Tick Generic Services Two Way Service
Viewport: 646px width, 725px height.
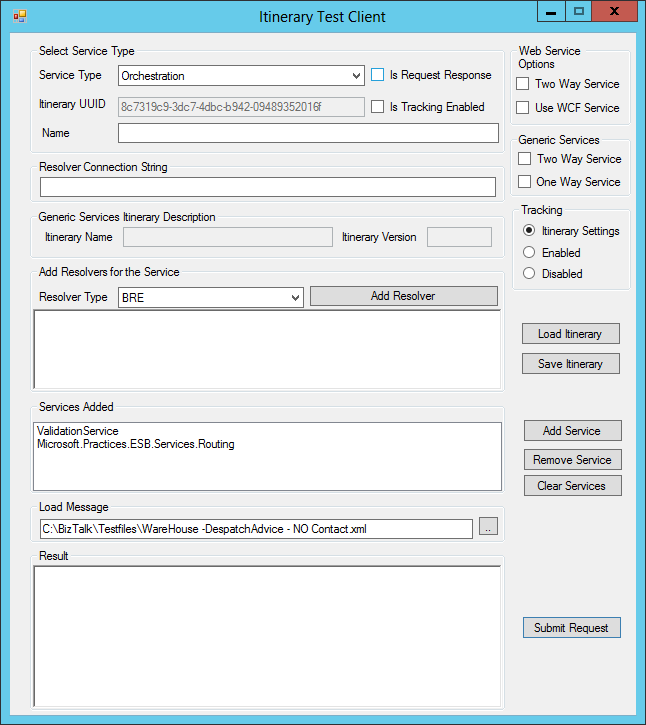pos(524,159)
